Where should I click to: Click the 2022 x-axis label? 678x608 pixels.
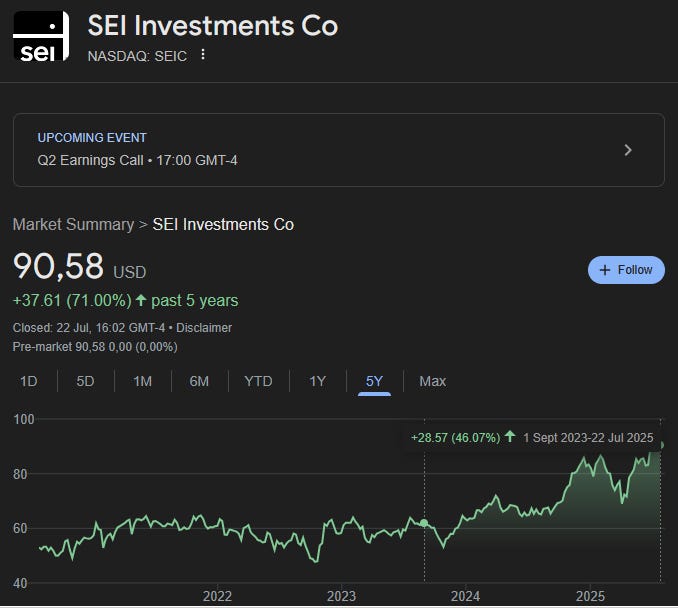(217, 596)
